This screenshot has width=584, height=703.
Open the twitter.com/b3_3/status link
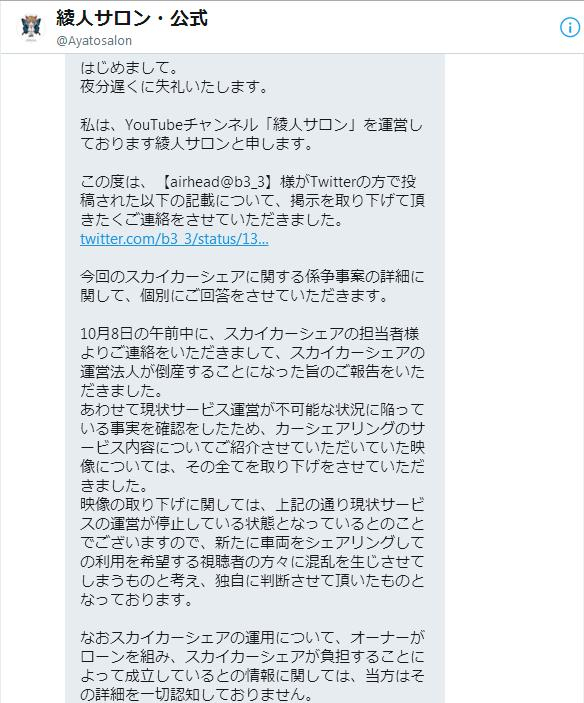coord(174,239)
